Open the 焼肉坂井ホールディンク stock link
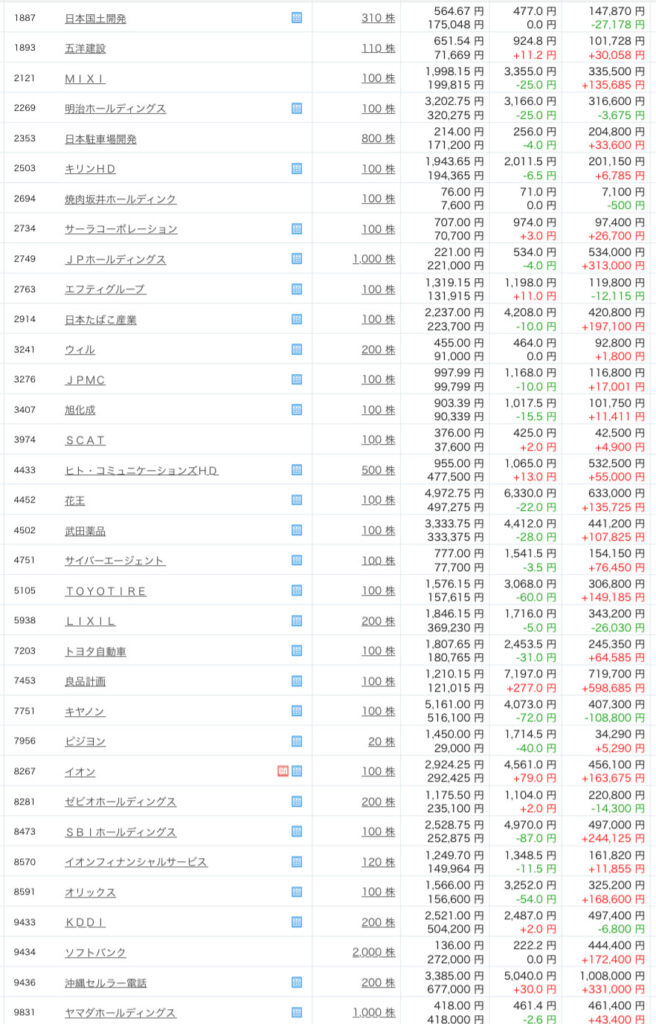 pos(120,199)
